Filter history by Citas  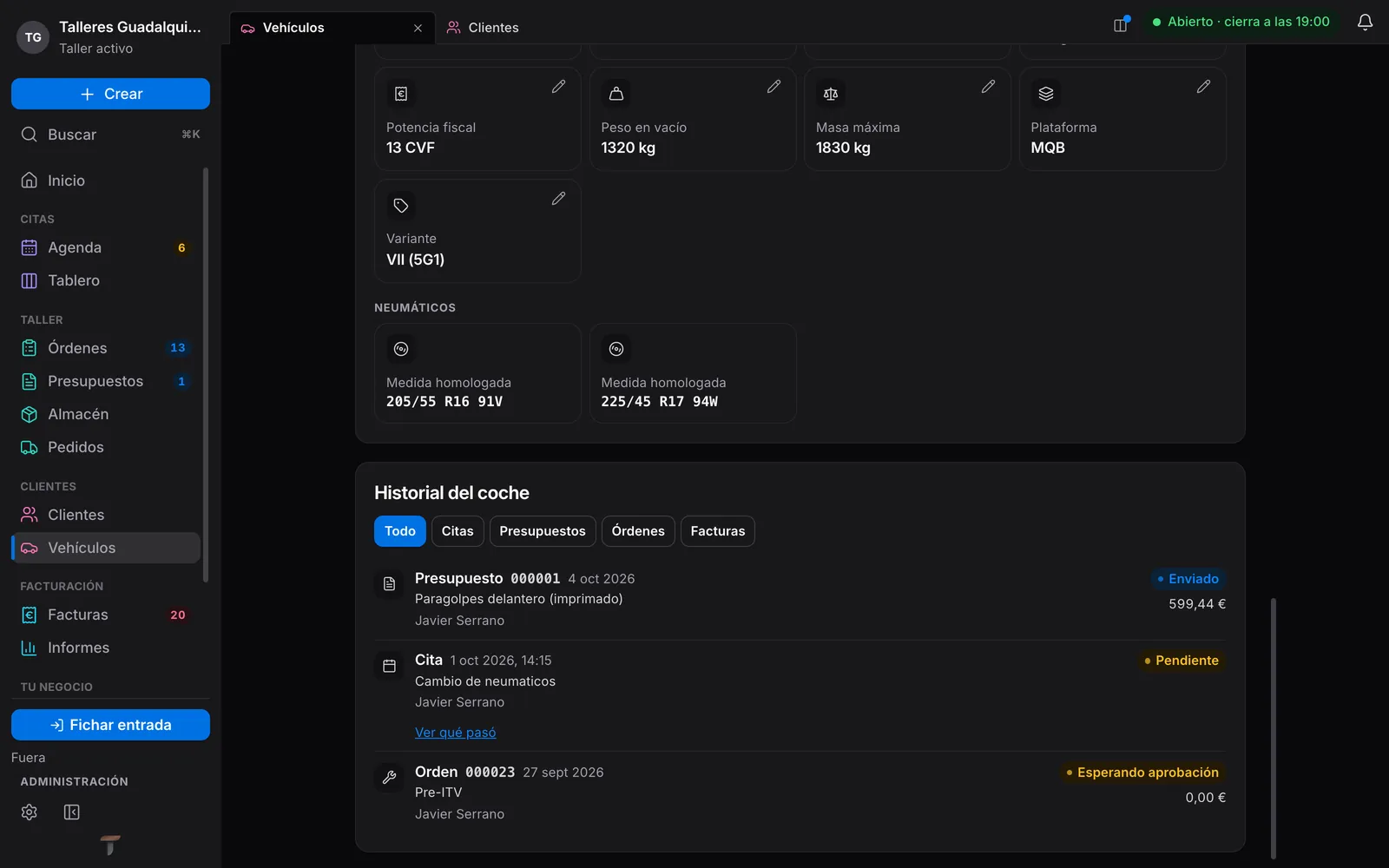pos(458,531)
